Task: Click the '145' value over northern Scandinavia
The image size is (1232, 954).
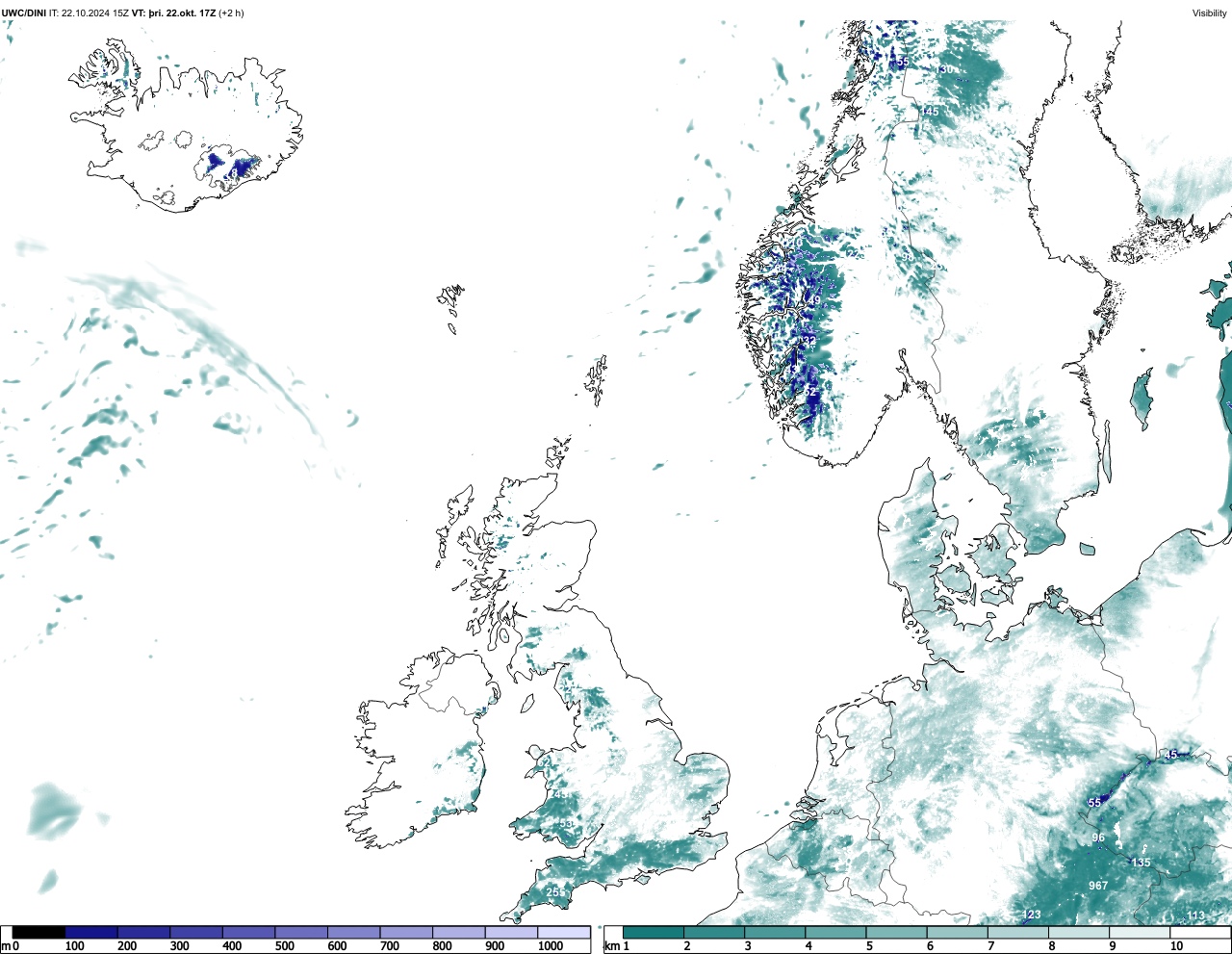Action: click(929, 112)
